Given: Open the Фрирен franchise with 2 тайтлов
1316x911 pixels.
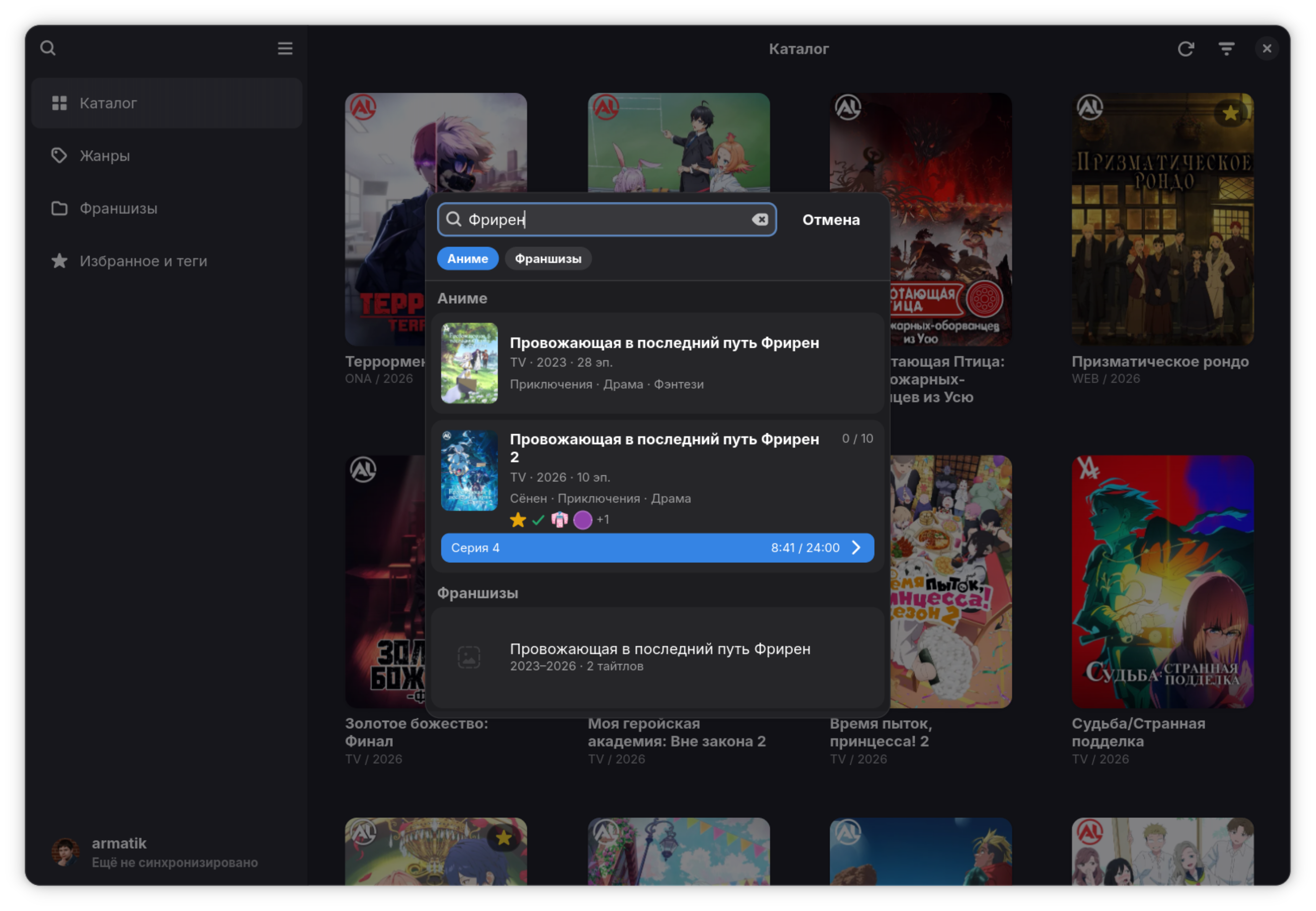Looking at the screenshot, I should 657,657.
